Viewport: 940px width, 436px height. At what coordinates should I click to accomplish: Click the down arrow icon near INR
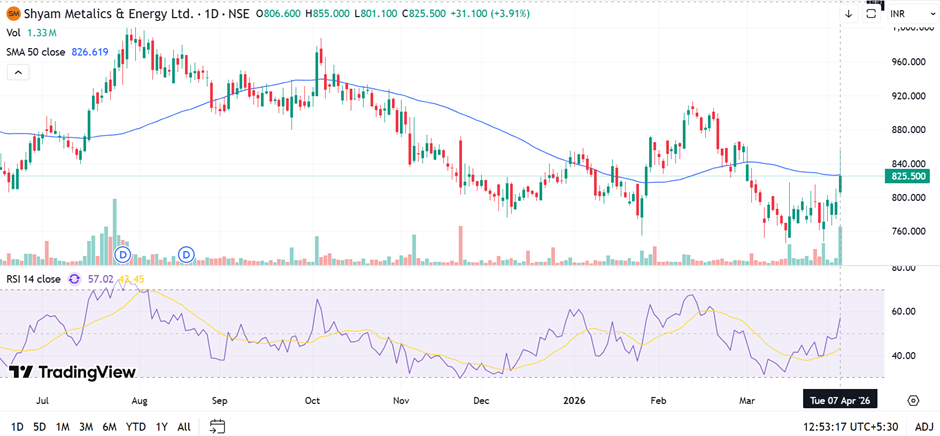click(x=848, y=14)
